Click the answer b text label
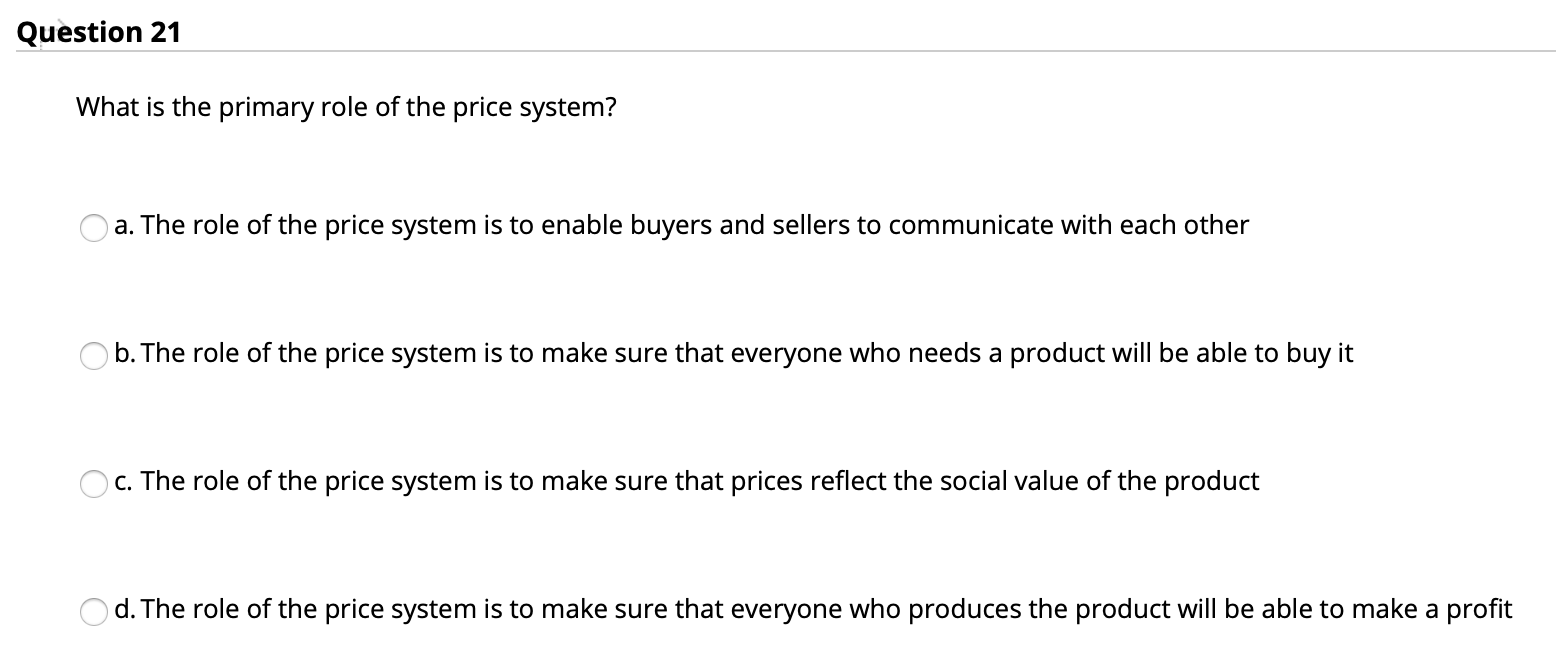 733,354
